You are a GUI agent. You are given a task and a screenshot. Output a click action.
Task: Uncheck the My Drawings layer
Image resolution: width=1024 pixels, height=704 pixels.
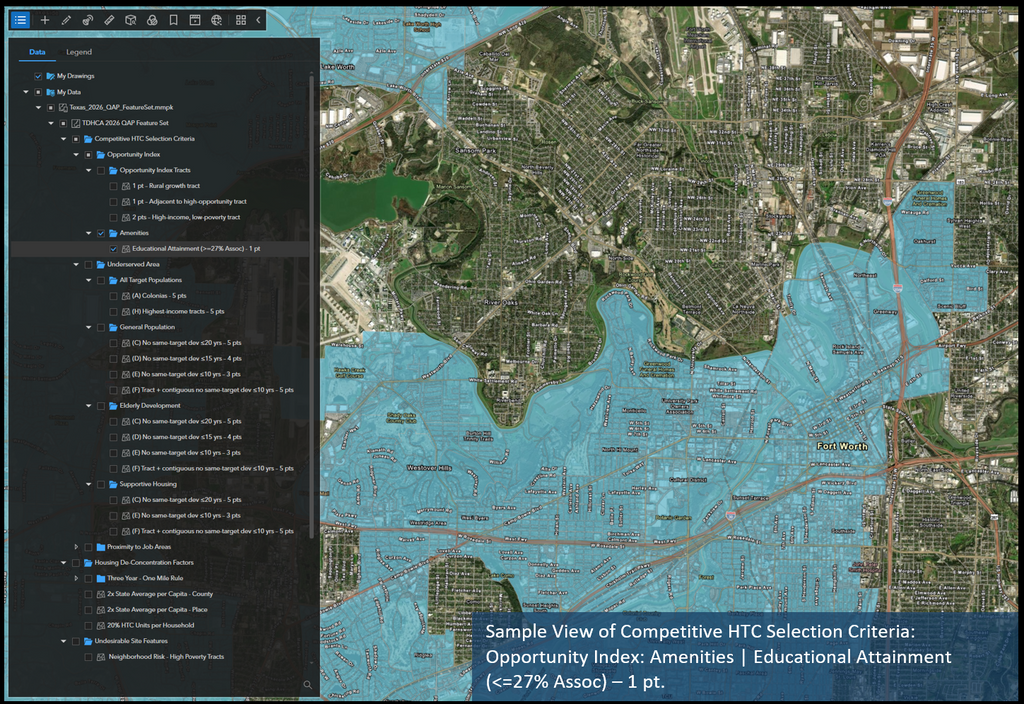pyautogui.click(x=37, y=75)
